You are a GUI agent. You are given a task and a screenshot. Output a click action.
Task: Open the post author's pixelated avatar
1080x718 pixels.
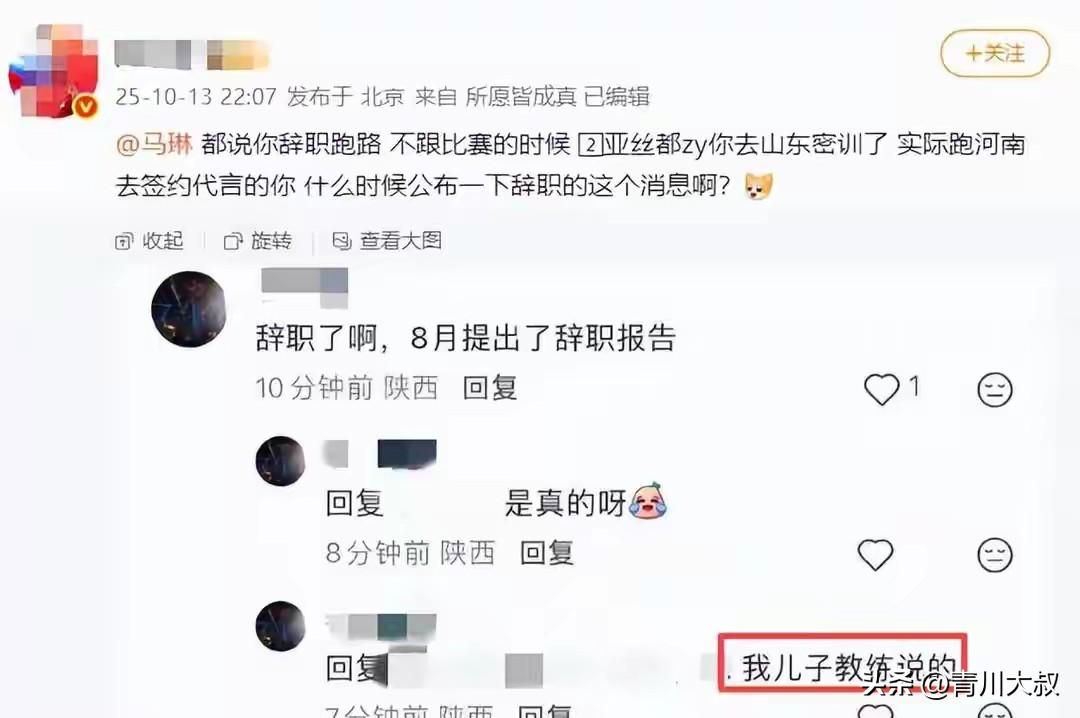coord(53,72)
